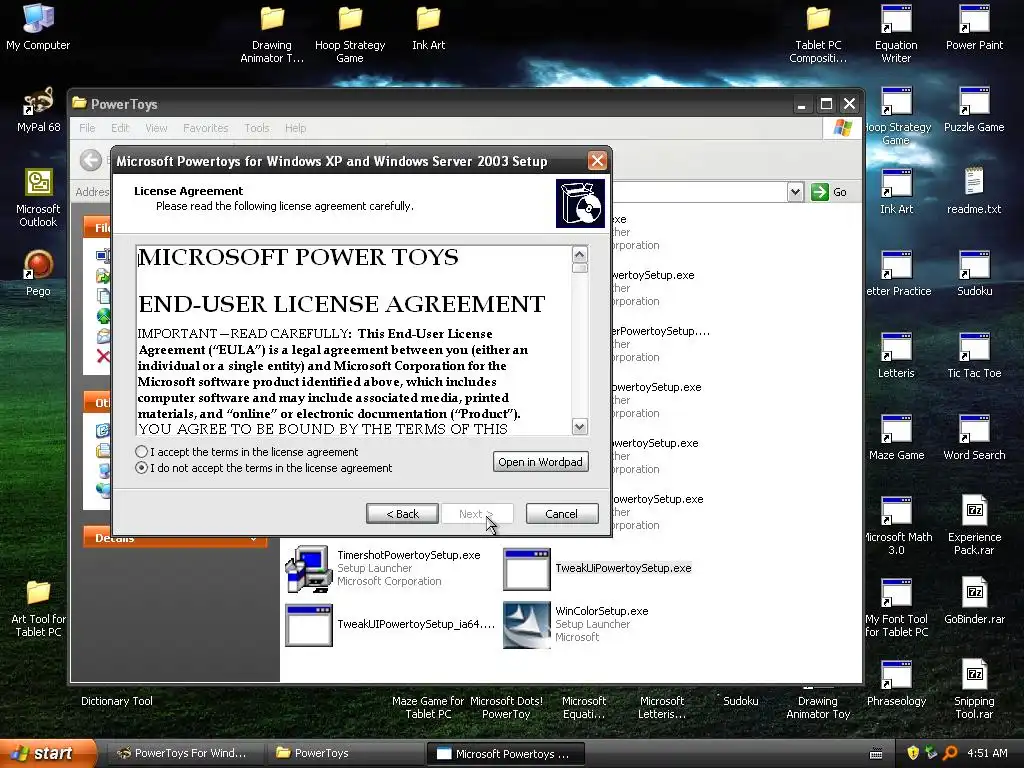Select Ink Art folder icon
The height and width of the screenshot is (768, 1024).
(428, 18)
